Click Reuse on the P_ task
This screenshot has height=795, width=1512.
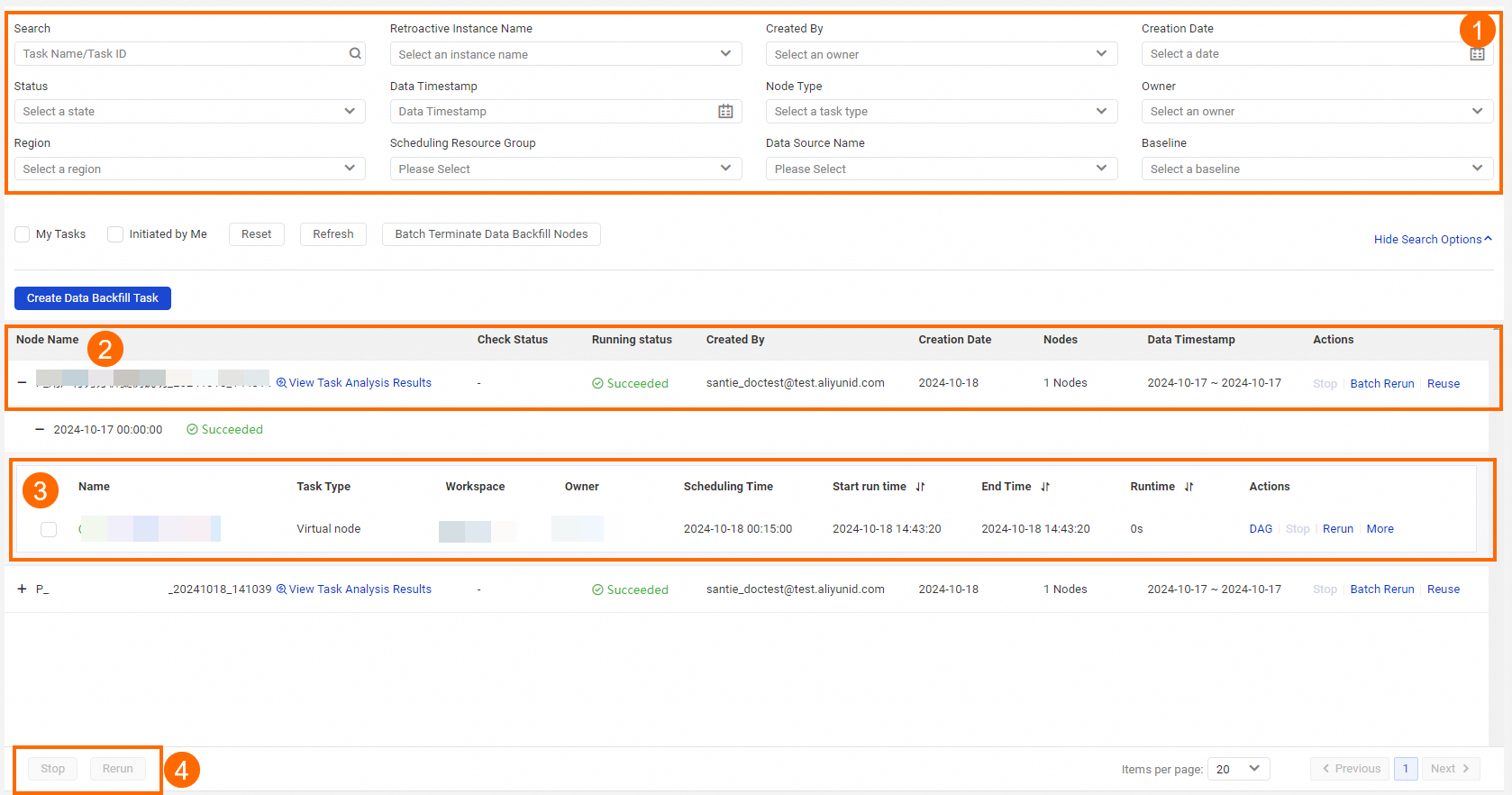[x=1444, y=589]
